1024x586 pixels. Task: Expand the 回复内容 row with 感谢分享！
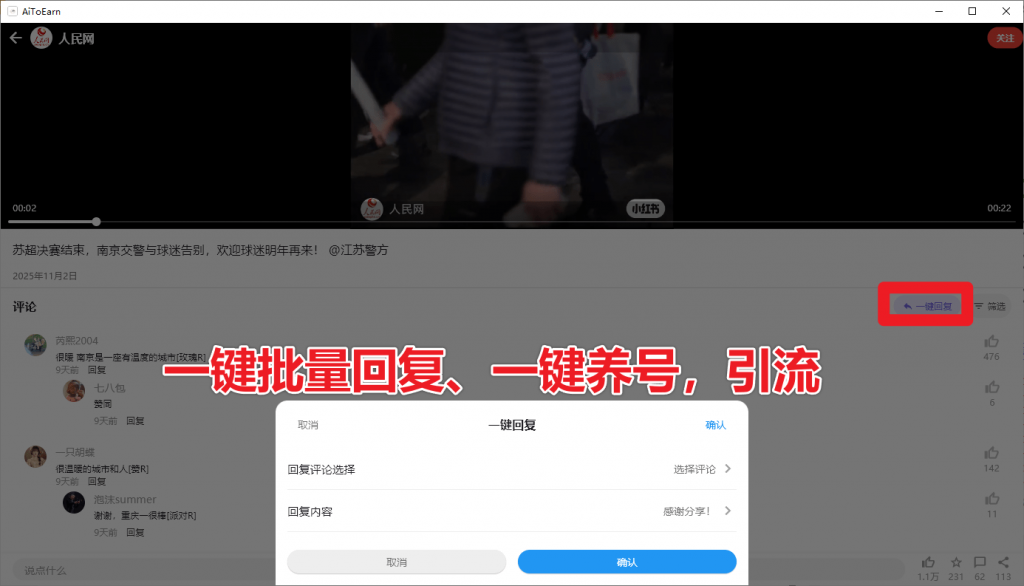(x=727, y=511)
